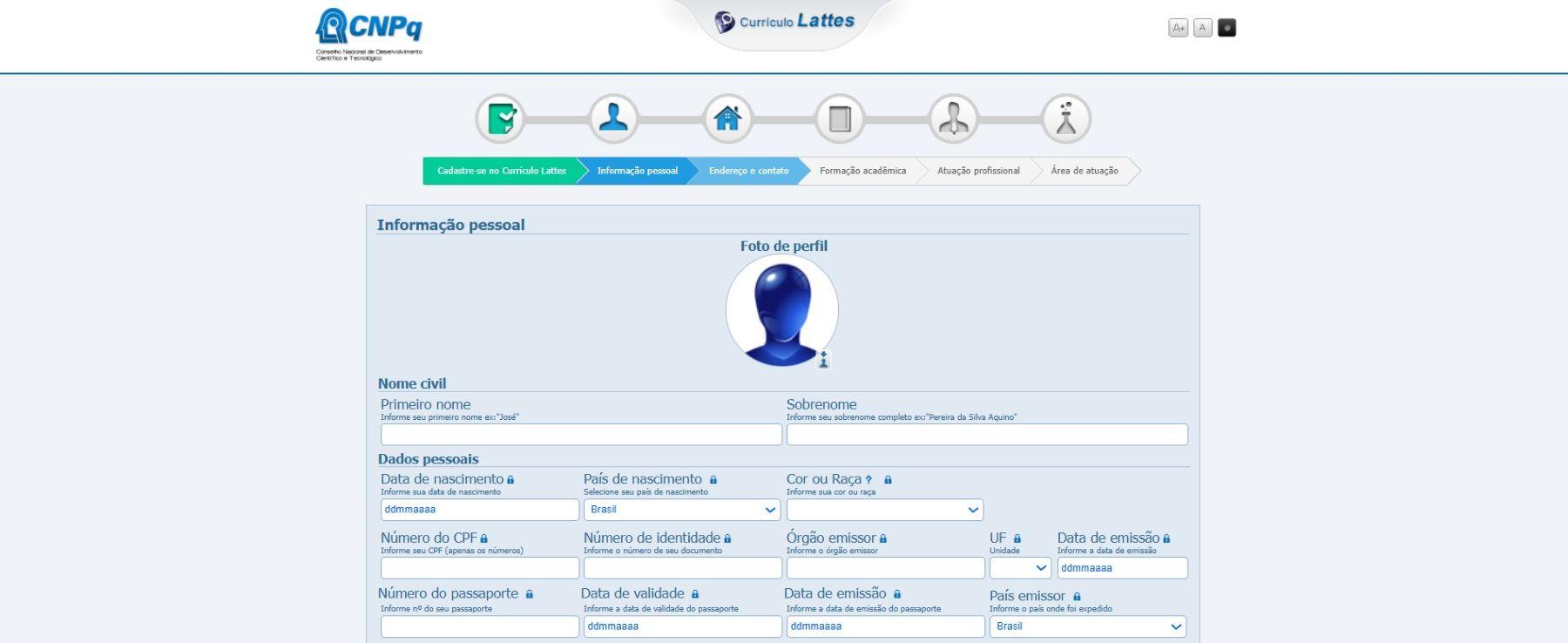This screenshot has width=1568, height=643.
Task: Open the UF state dropdown
Action: point(1020,568)
